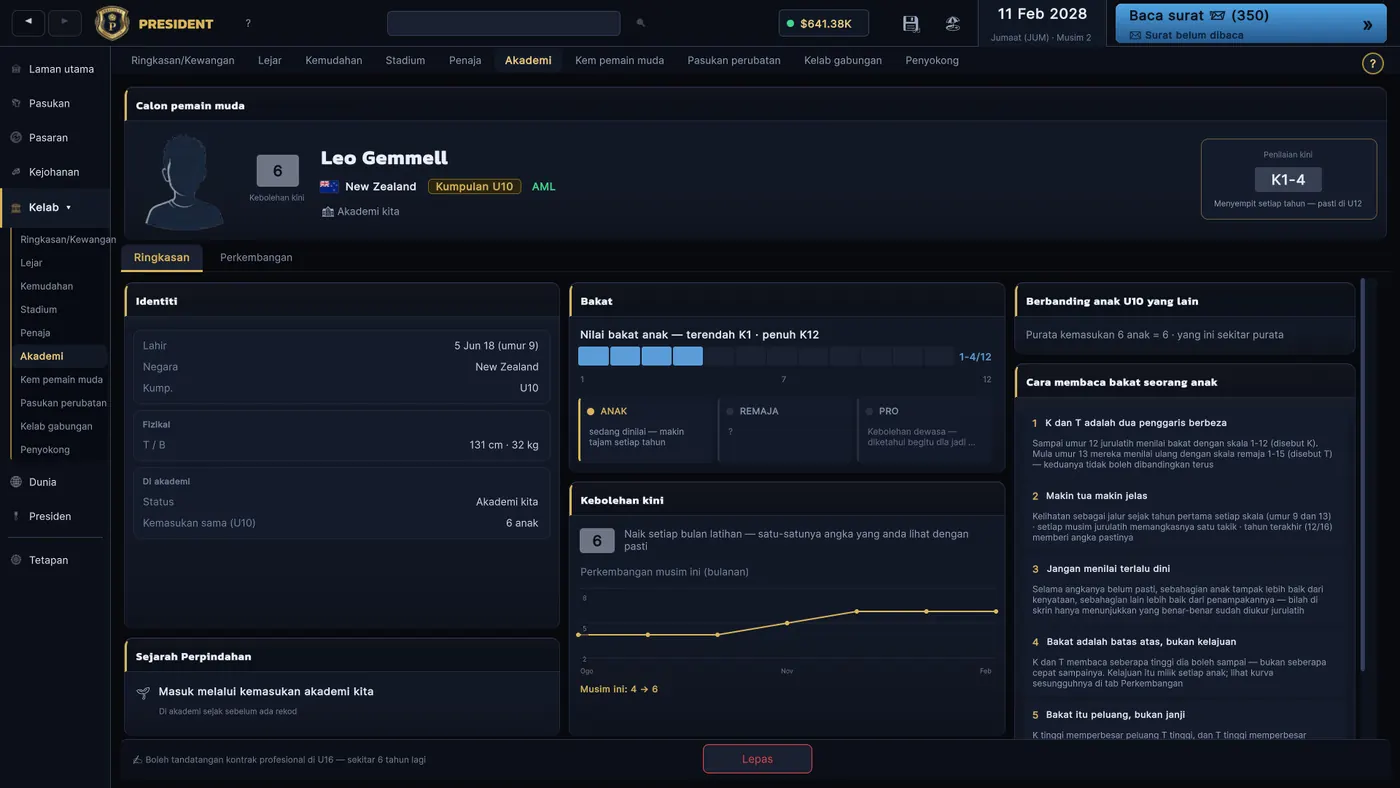This screenshot has height=788, width=1400.
Task: Click the Lepas button
Action: (757, 759)
